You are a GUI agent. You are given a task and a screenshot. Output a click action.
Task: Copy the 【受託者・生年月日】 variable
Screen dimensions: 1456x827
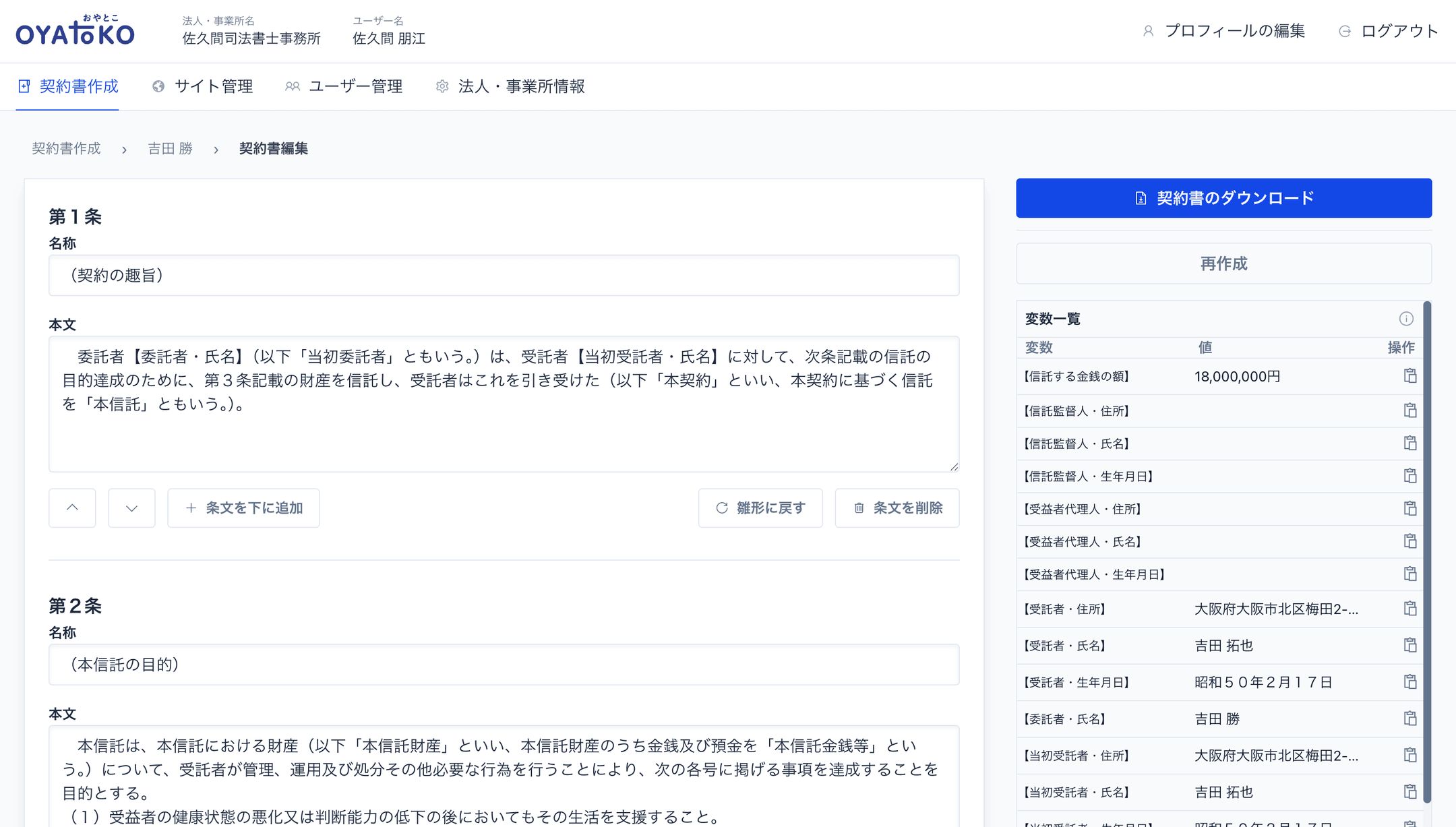click(x=1409, y=681)
